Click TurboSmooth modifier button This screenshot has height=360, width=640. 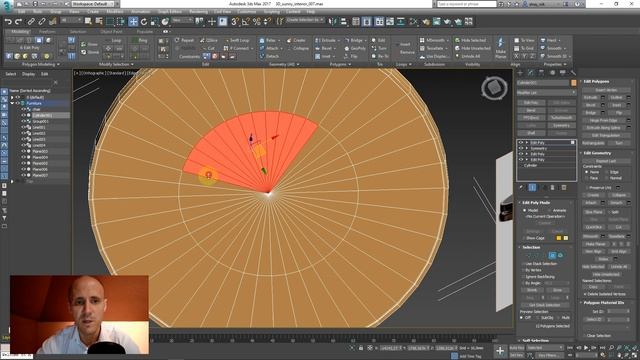[561, 118]
